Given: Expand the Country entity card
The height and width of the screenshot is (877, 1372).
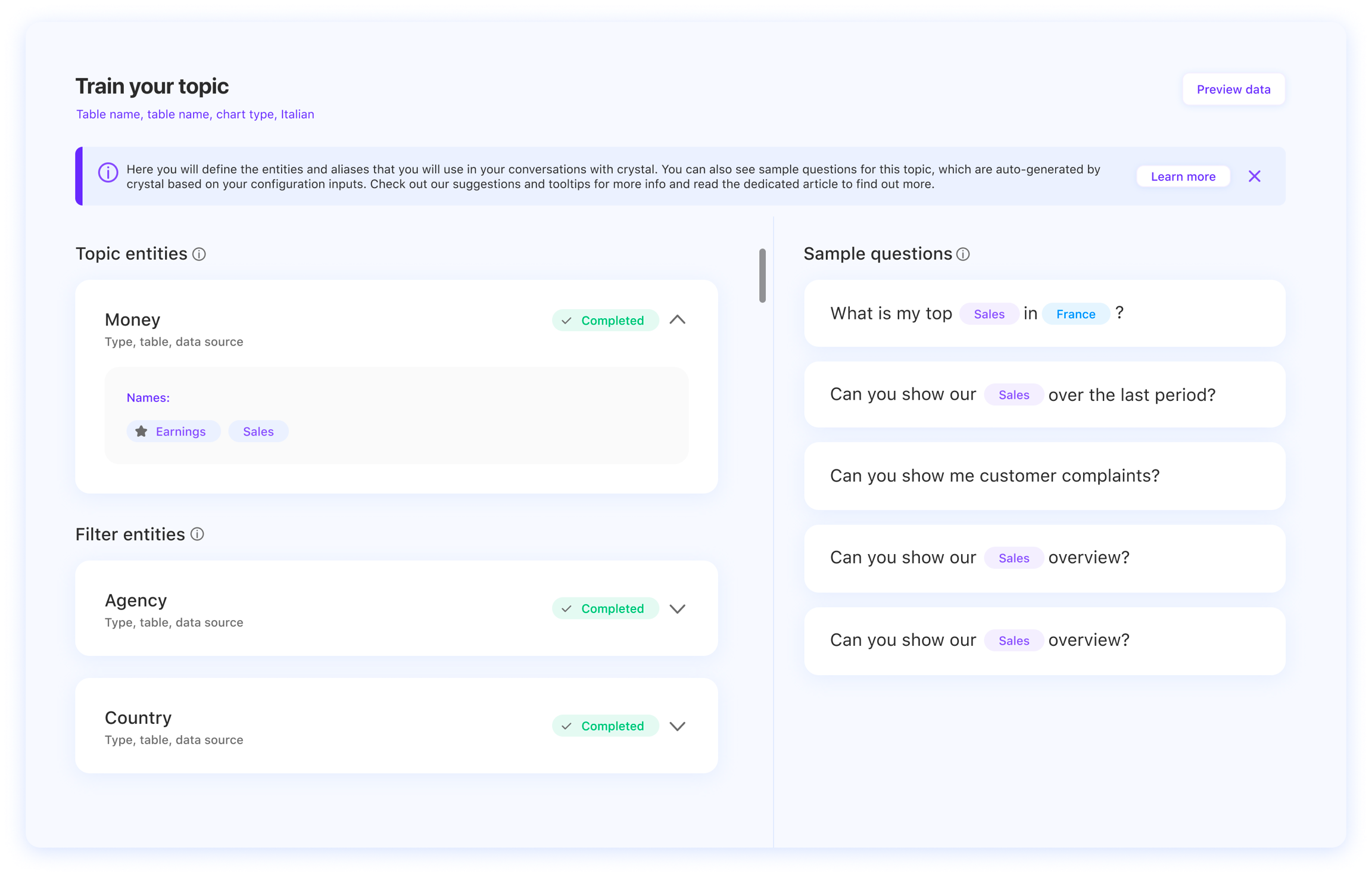Looking at the screenshot, I should pos(677,726).
